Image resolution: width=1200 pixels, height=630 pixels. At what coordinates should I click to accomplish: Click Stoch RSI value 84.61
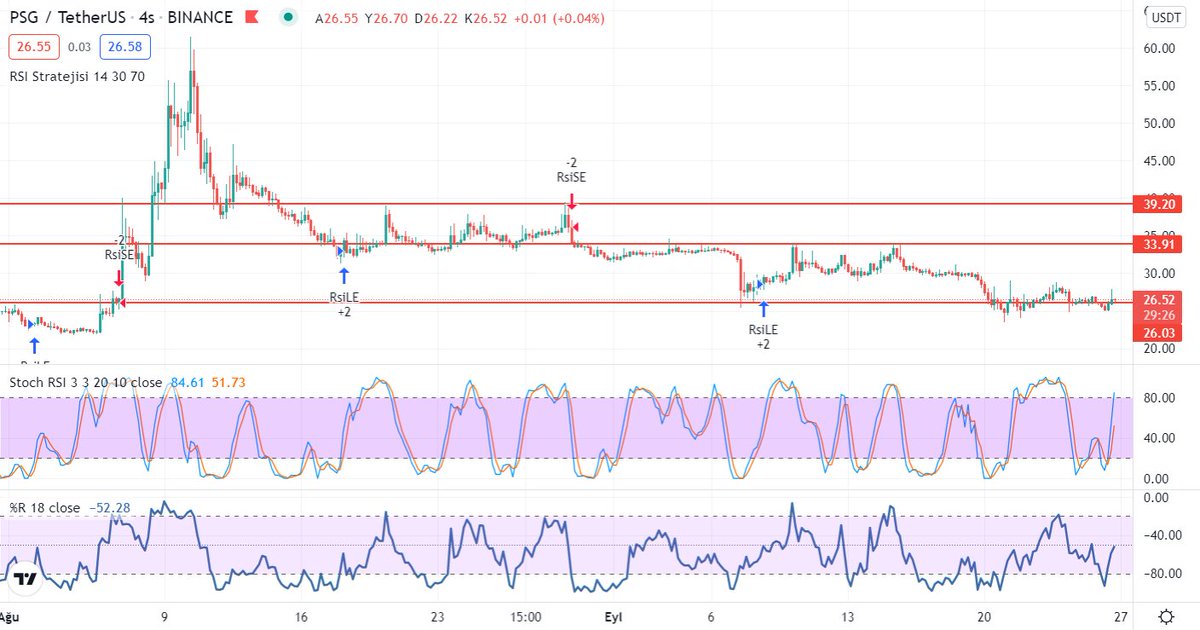coord(189,382)
